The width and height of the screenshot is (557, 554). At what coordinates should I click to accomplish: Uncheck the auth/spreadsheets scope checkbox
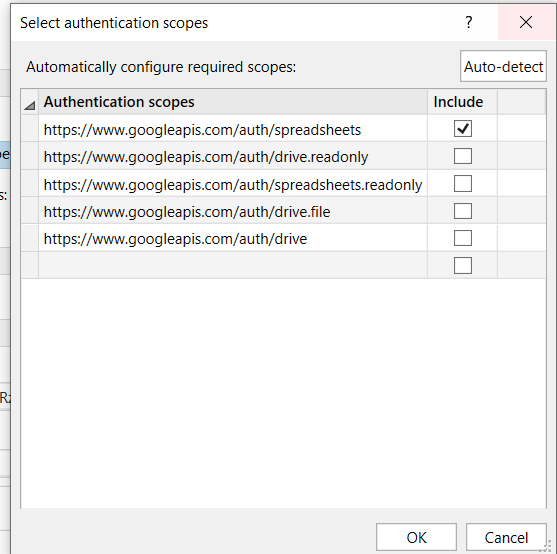coord(463,129)
